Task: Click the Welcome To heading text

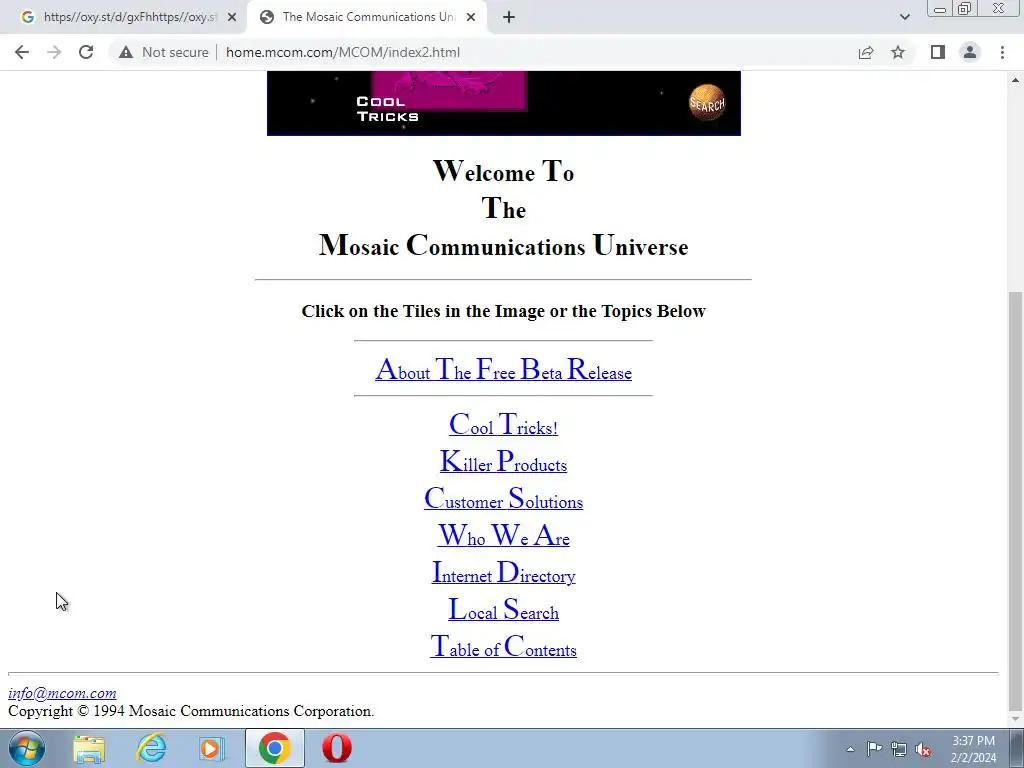Action: [x=504, y=172]
